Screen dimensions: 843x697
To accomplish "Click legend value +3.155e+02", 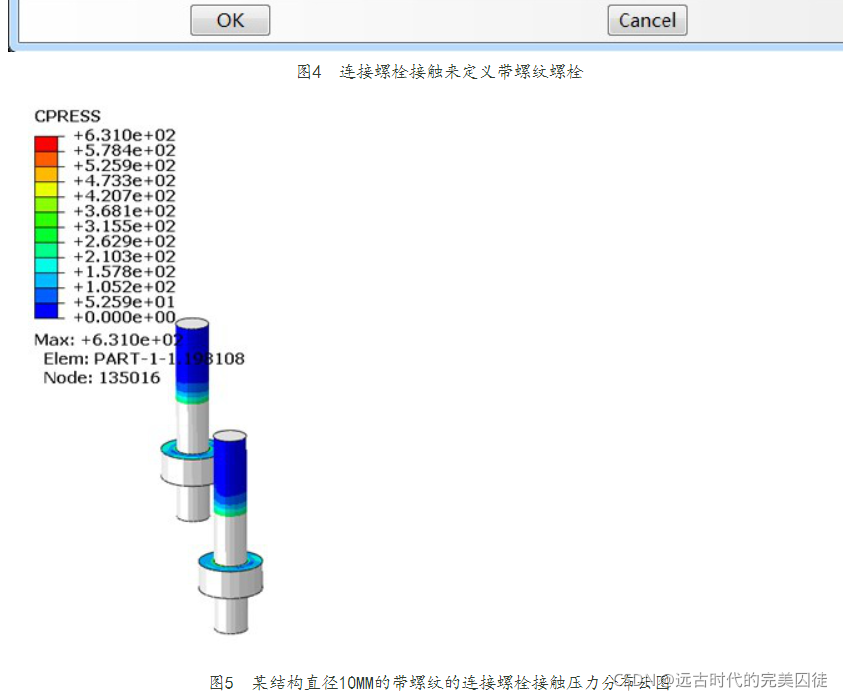I will click(125, 226).
